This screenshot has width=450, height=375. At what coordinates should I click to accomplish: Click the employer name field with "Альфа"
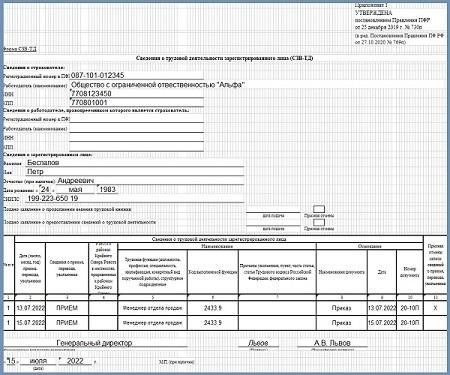(x=158, y=85)
